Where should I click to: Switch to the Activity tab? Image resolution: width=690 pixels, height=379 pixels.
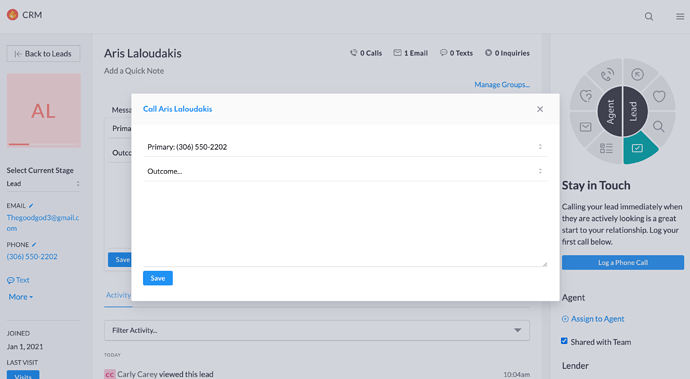(118, 295)
